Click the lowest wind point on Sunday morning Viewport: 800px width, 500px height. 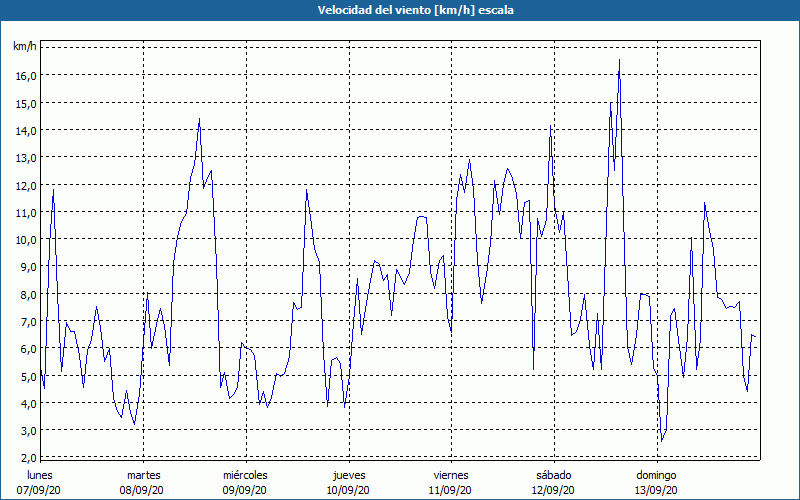662,441
